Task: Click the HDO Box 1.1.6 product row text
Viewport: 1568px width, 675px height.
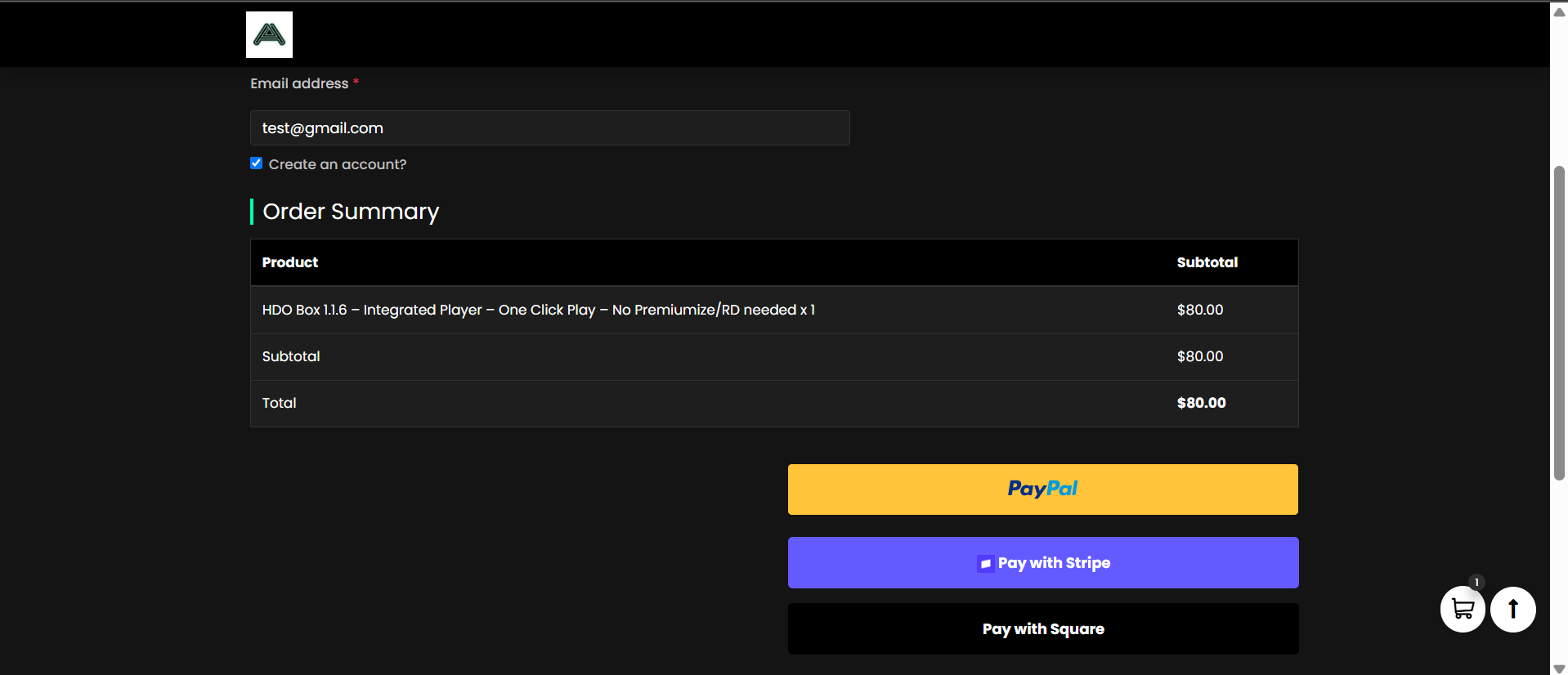Action: click(x=538, y=310)
